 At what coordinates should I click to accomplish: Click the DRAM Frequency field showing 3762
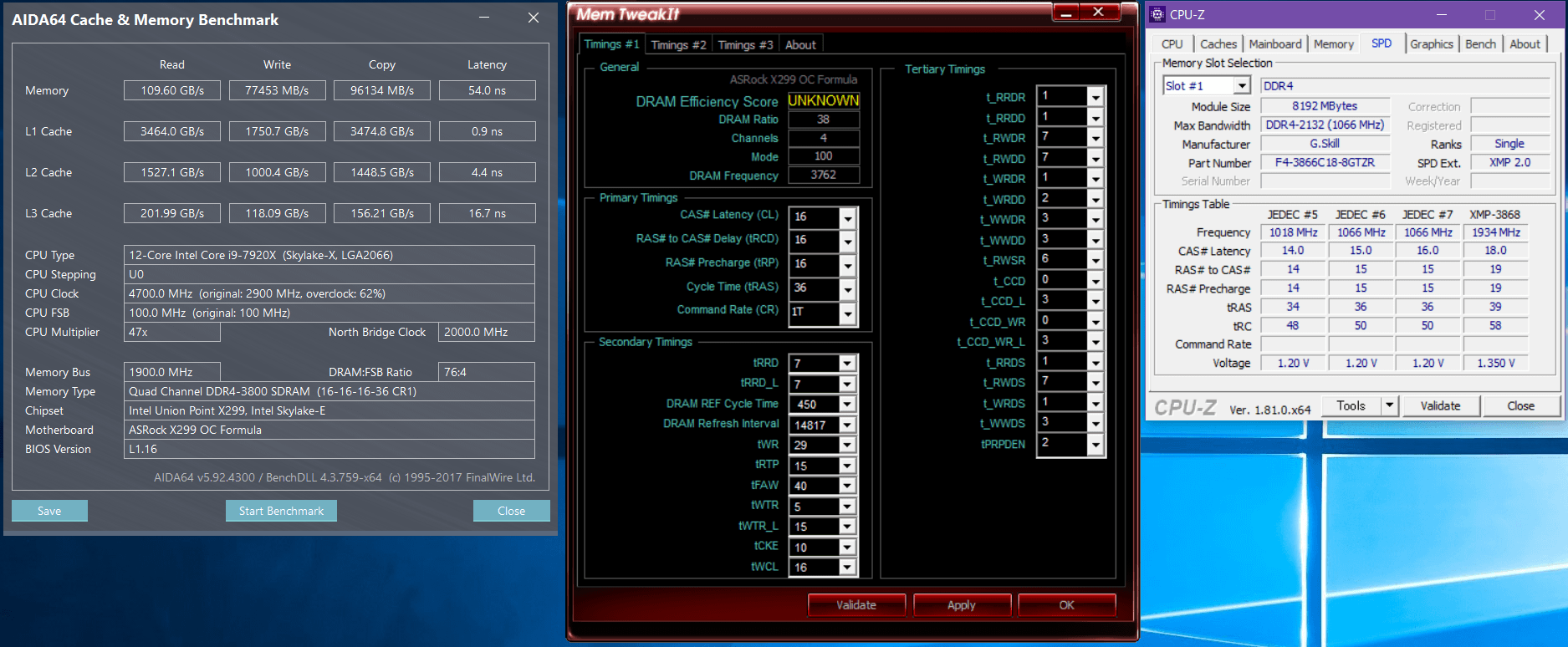pyautogui.click(x=823, y=175)
